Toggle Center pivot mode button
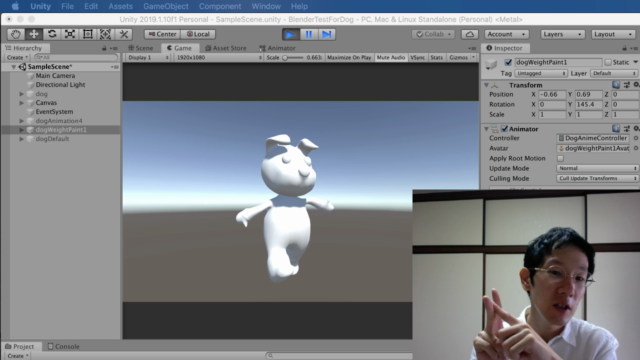The image size is (640, 360). coord(162,34)
